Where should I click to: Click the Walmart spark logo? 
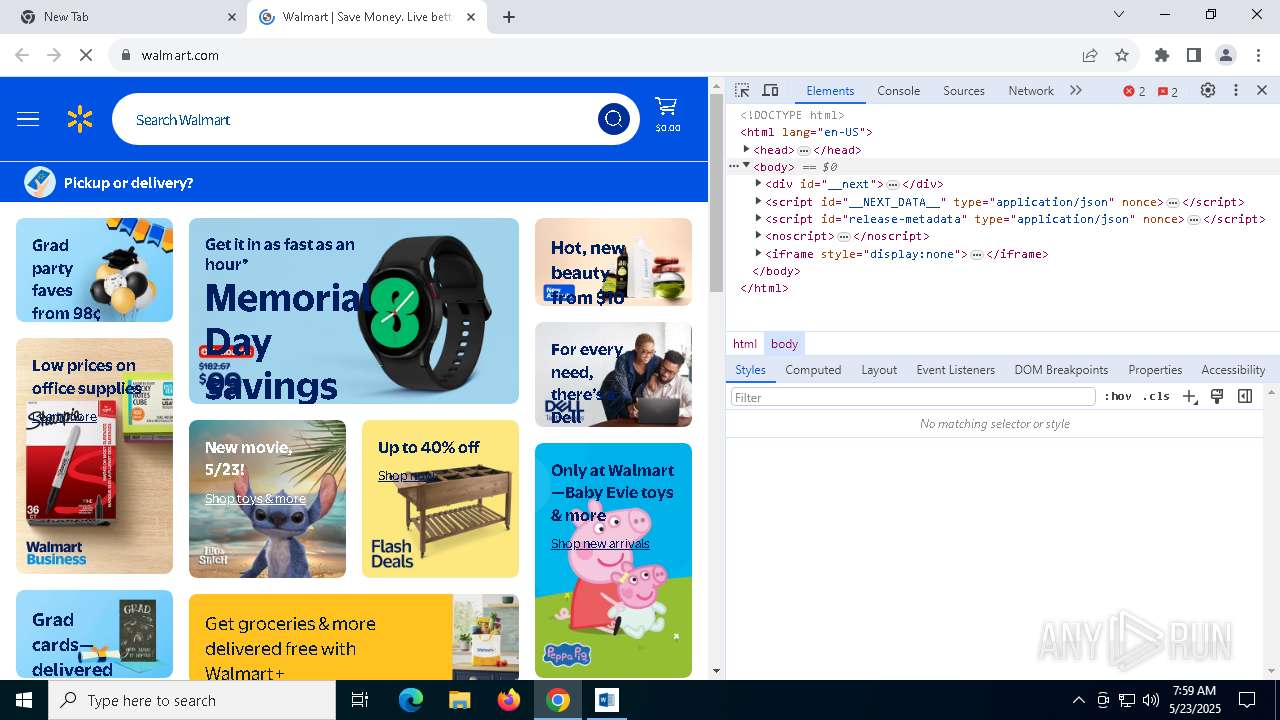pyautogui.click(x=80, y=120)
